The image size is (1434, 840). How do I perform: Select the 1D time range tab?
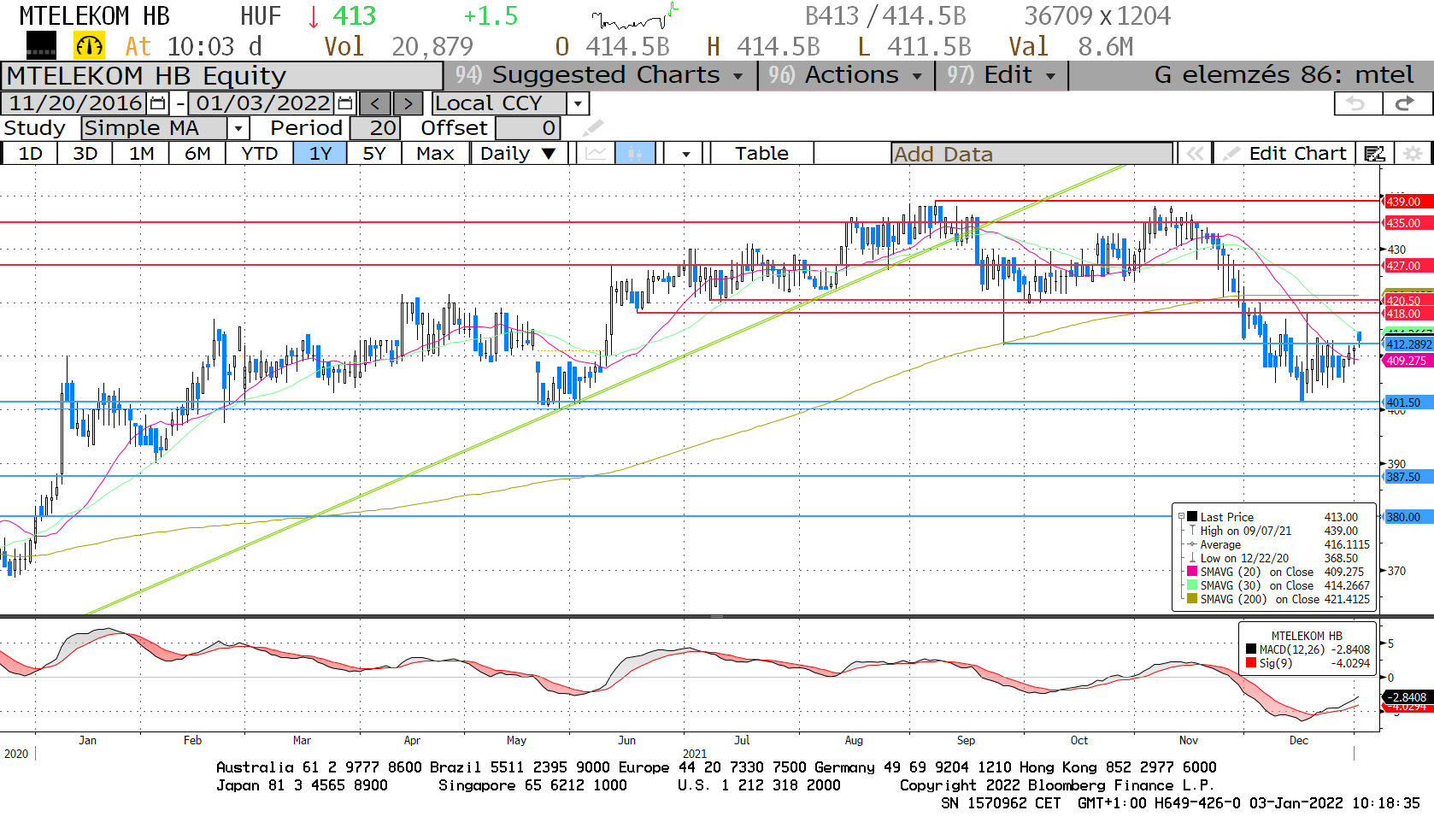[x=31, y=154]
